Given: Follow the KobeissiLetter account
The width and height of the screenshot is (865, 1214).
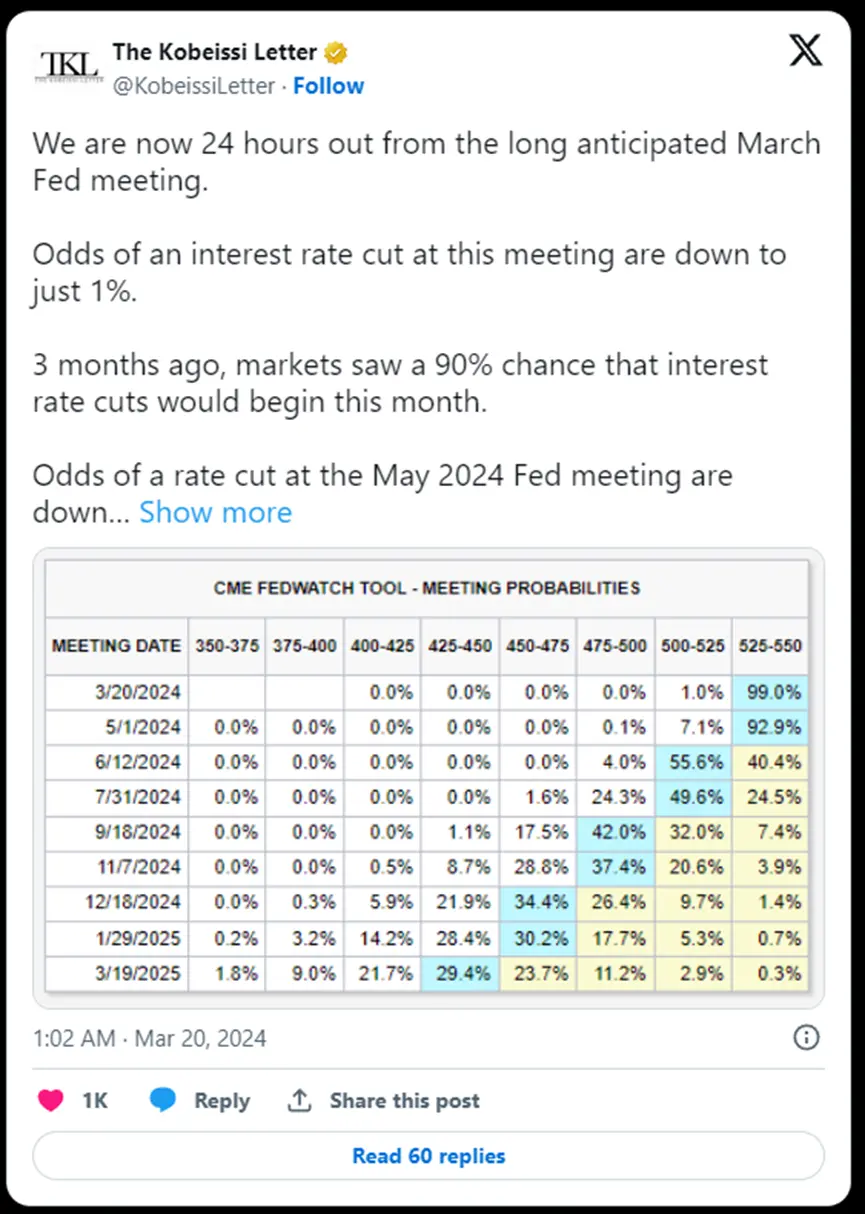Looking at the screenshot, I should pos(328,86).
